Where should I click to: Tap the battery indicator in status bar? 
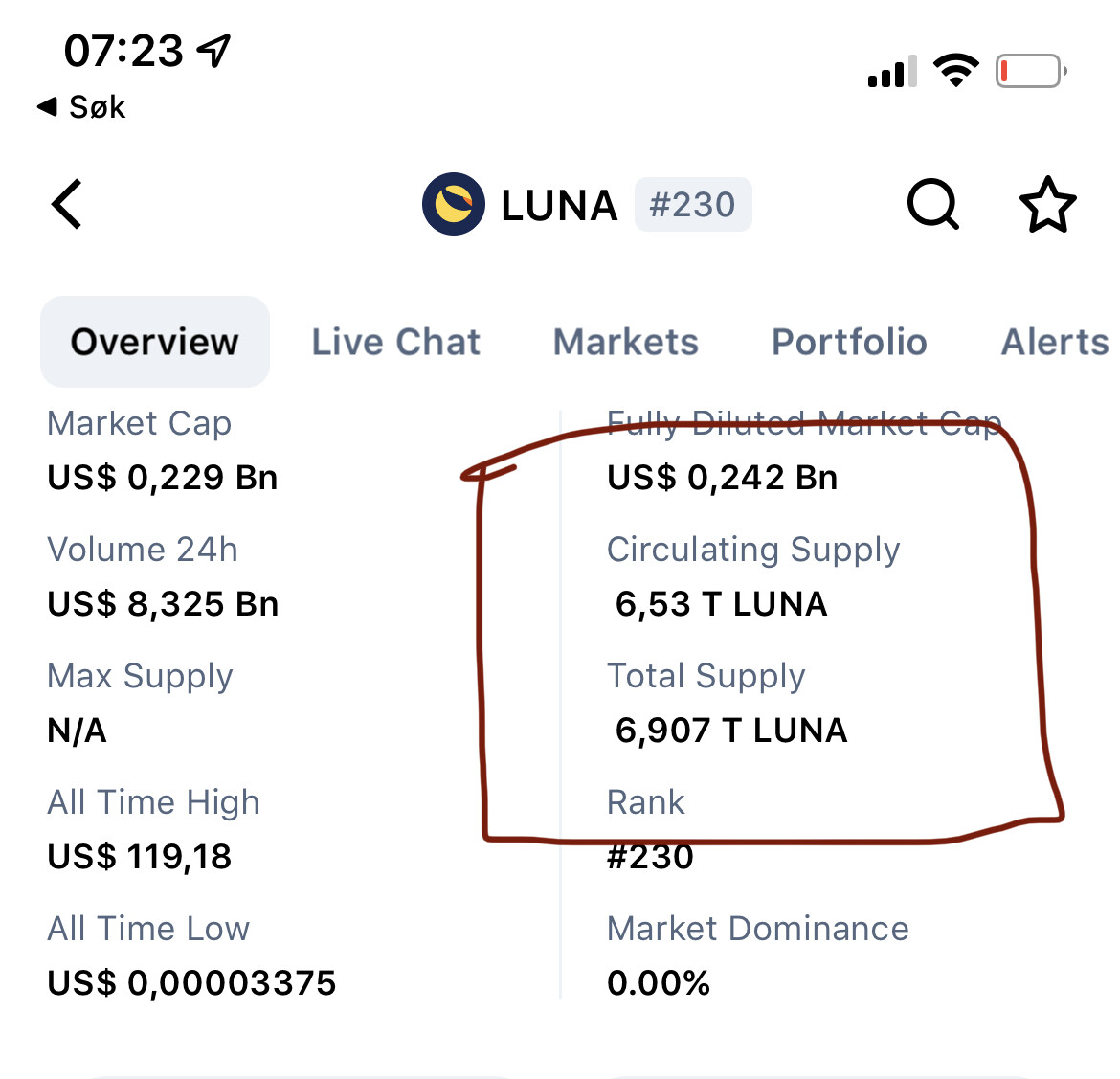(1031, 71)
